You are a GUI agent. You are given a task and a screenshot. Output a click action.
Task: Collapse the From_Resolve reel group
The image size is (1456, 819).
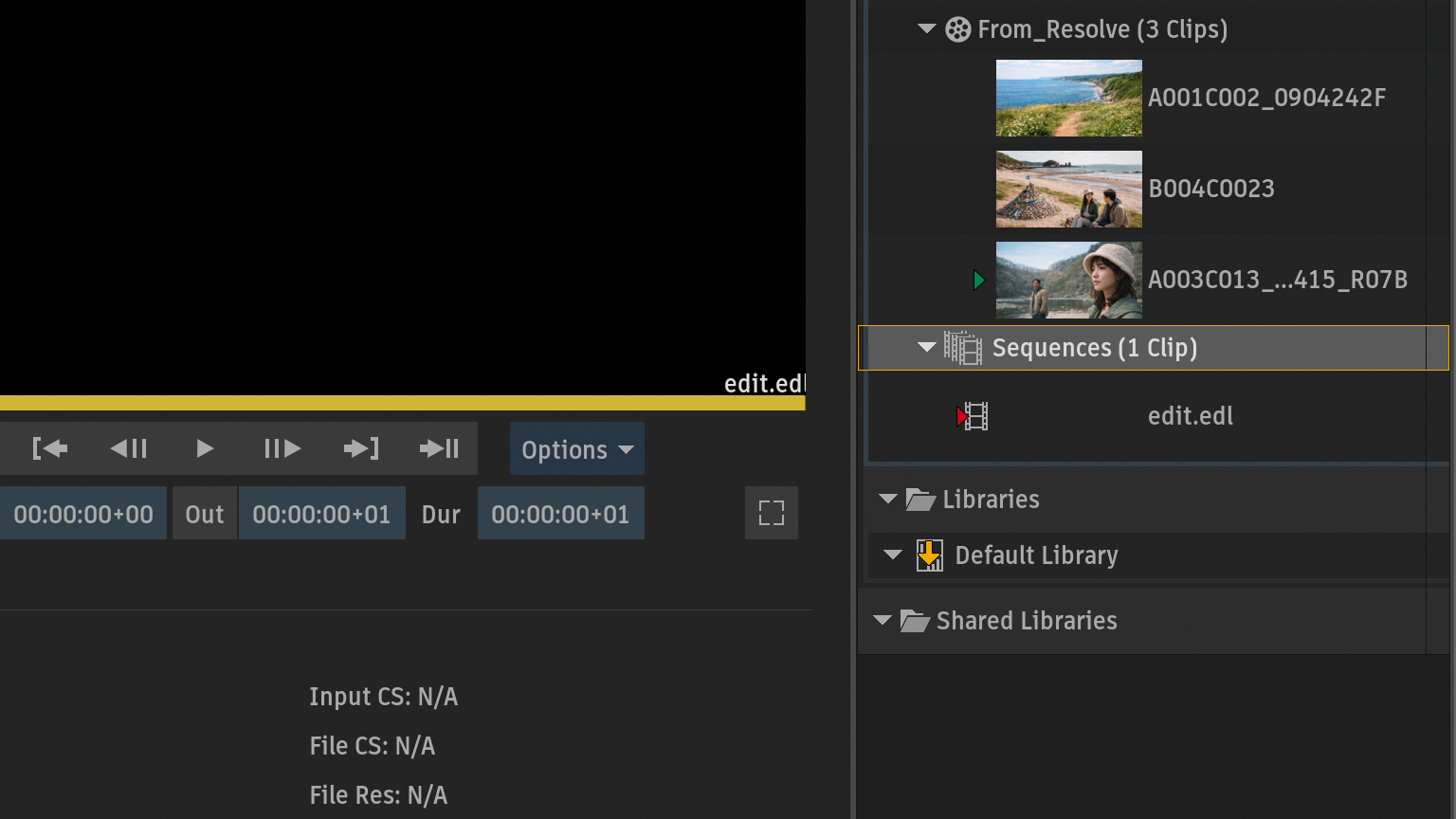click(927, 29)
